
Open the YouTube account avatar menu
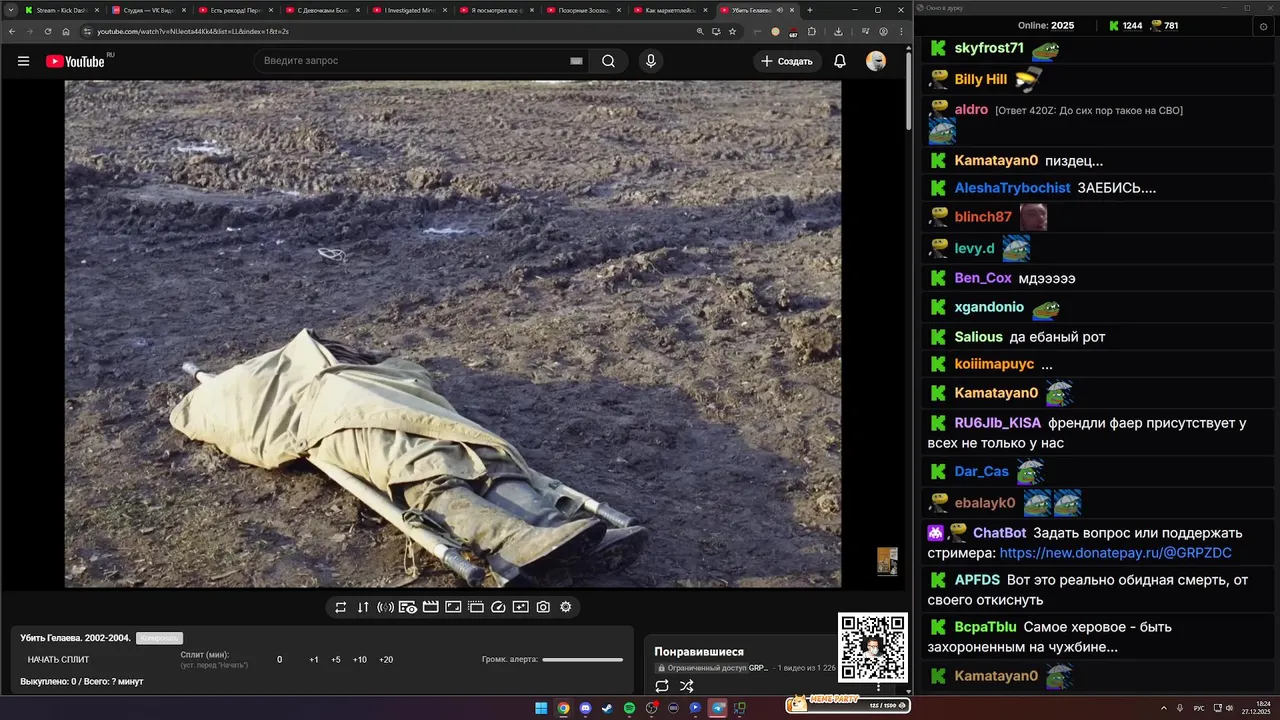tap(876, 61)
